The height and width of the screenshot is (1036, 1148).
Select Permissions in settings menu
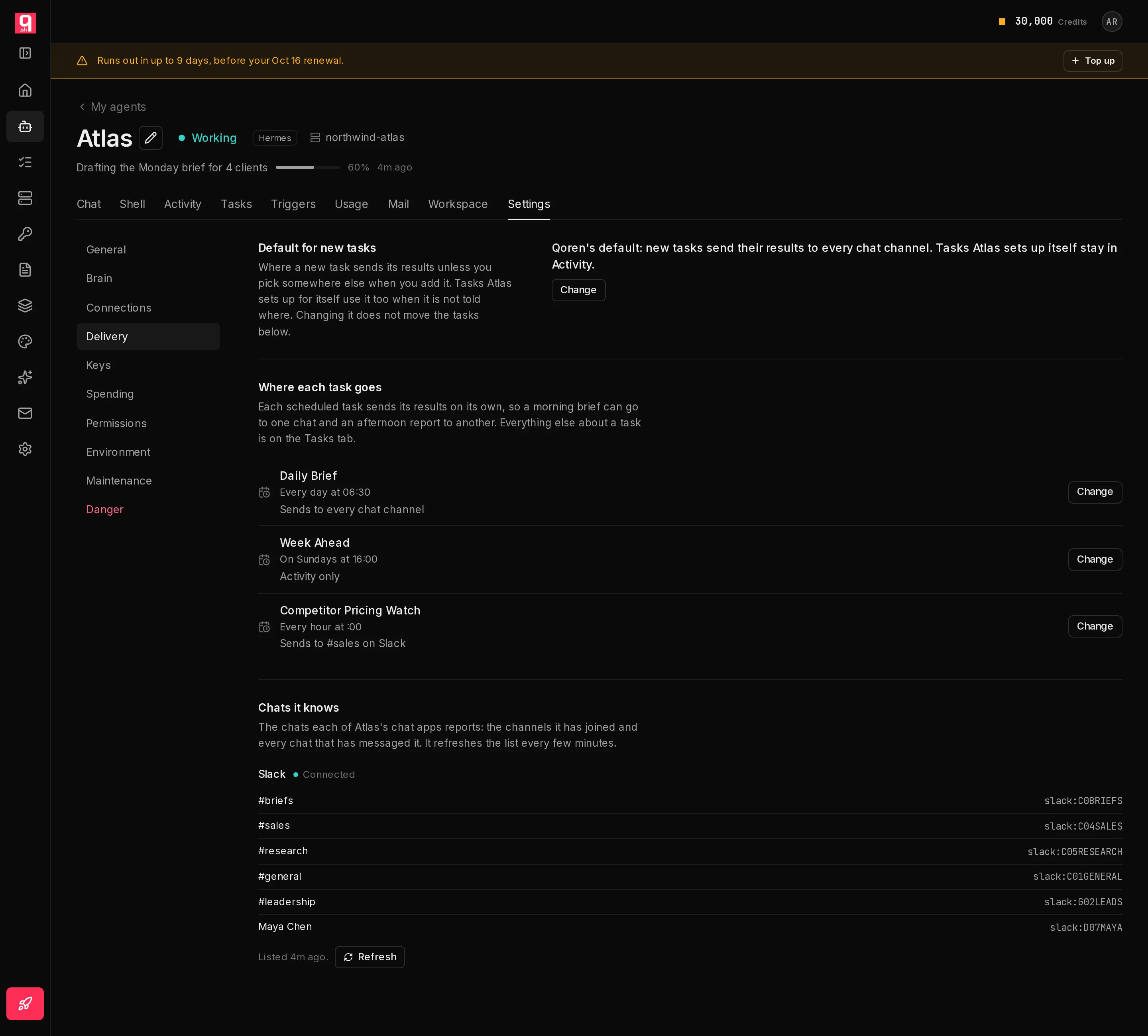click(148, 424)
